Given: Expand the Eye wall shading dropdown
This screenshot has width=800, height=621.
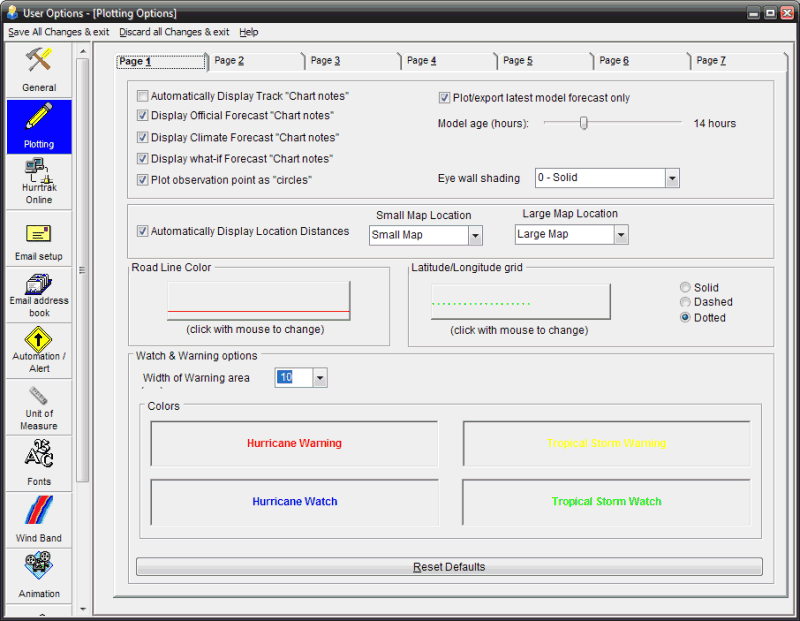Looking at the screenshot, I should tap(672, 178).
